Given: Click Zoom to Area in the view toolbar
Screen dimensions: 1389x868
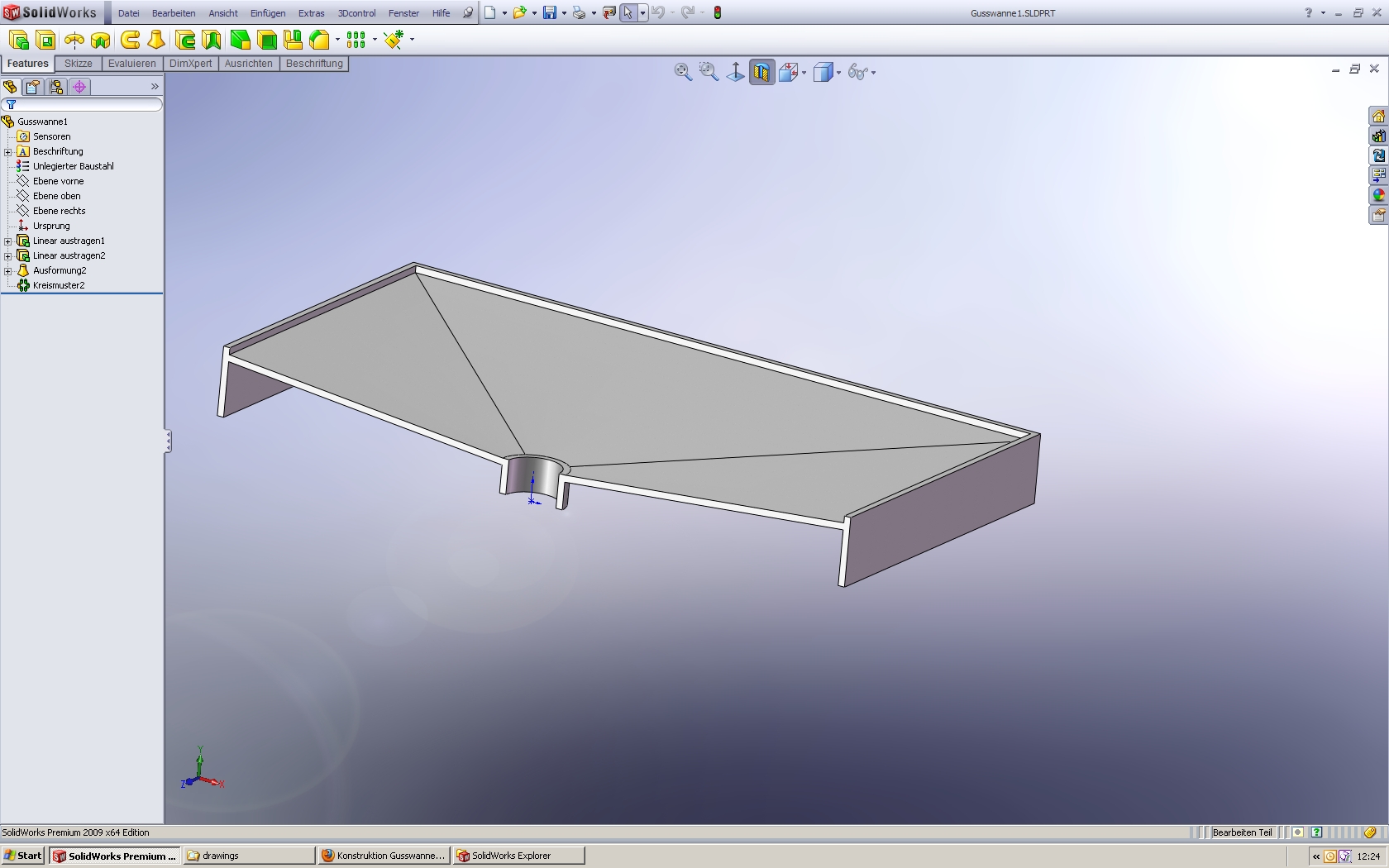Looking at the screenshot, I should pyautogui.click(x=709, y=72).
